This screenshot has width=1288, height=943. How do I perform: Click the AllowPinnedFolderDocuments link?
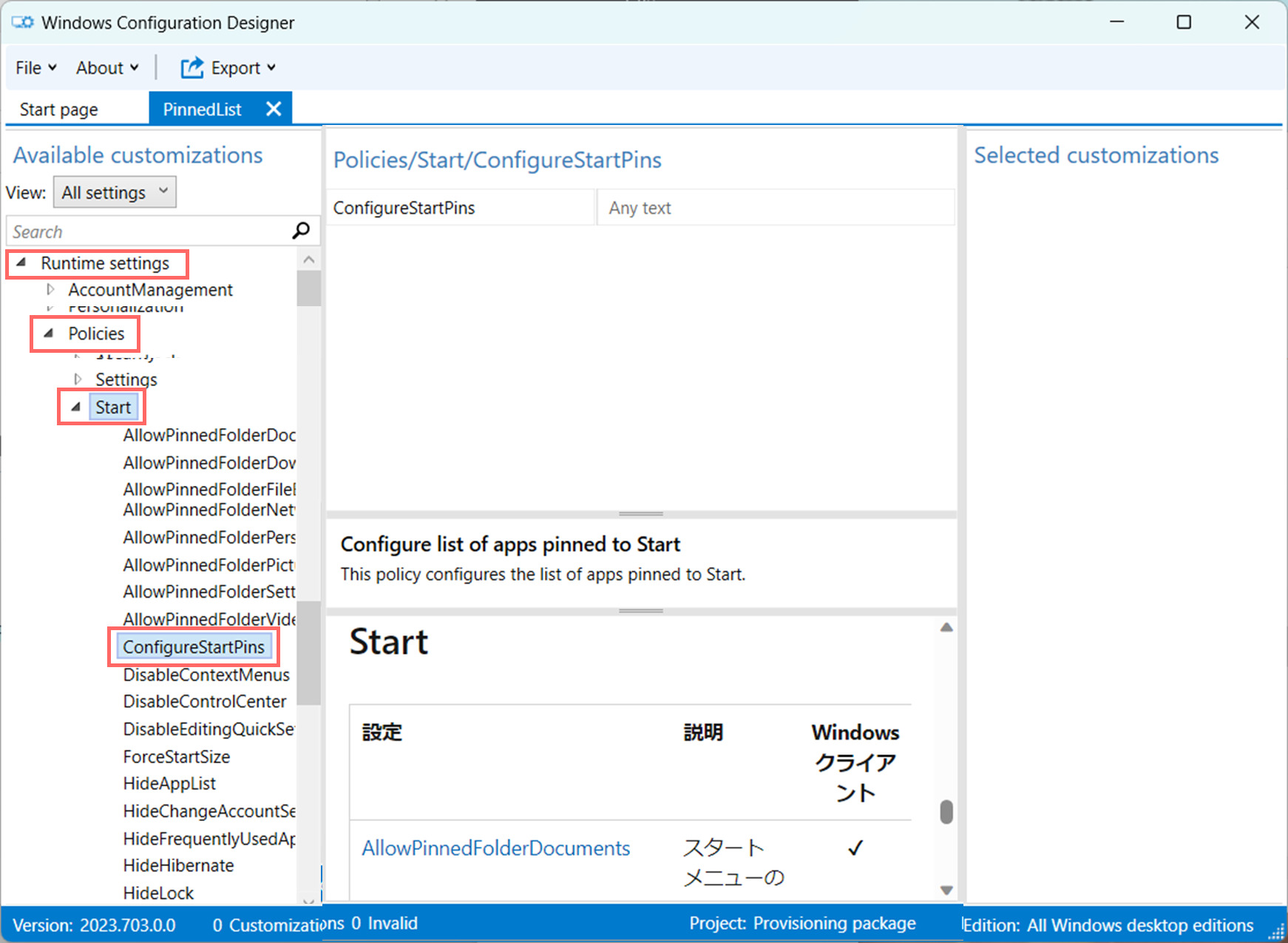(495, 848)
